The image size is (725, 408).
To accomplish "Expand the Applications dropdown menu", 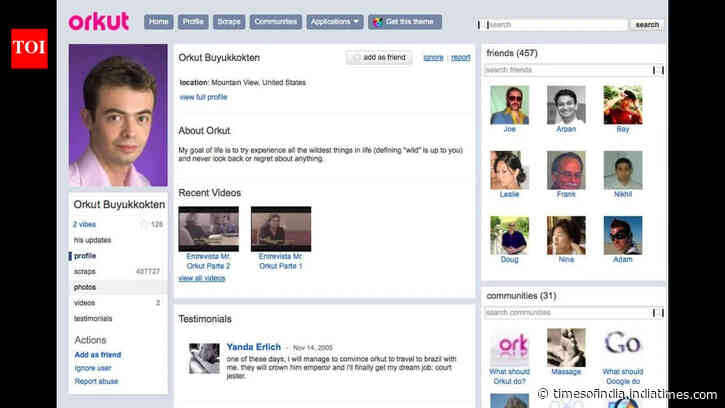I will (335, 22).
